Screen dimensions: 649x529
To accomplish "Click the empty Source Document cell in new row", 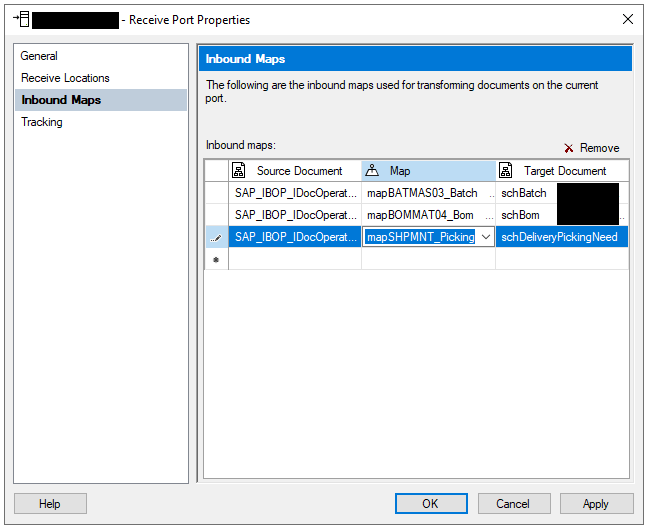I will [x=295, y=259].
